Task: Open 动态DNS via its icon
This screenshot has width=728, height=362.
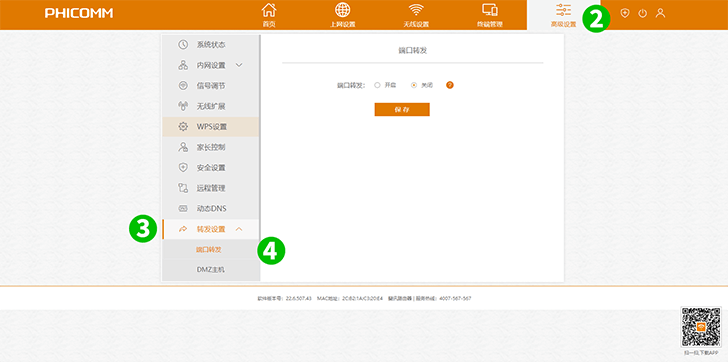Action: click(183, 208)
